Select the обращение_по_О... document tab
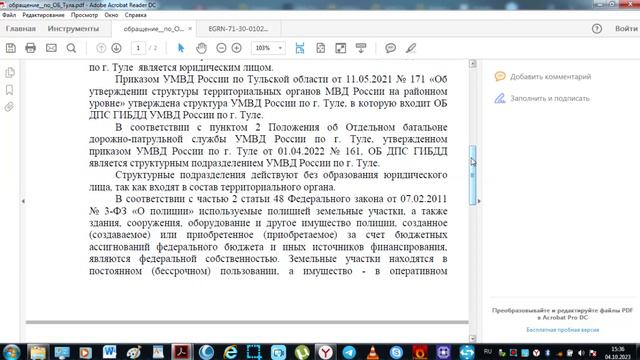 pos(153,29)
